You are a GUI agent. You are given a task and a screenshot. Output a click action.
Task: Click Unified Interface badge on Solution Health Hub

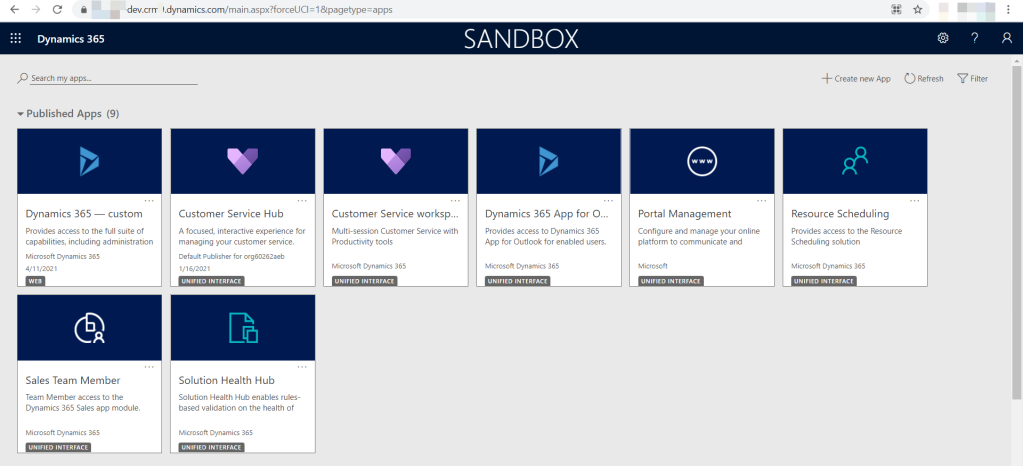[211, 448]
